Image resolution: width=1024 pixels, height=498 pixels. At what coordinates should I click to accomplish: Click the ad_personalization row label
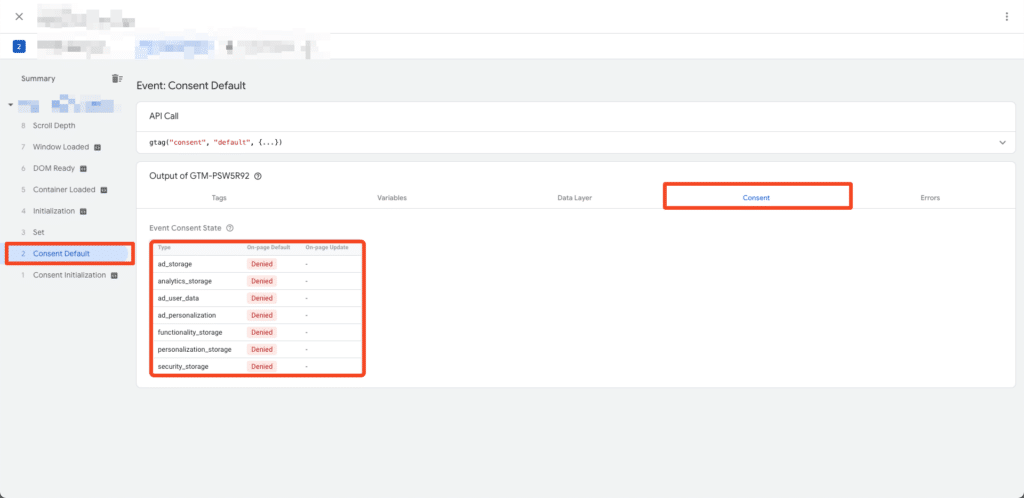point(187,315)
